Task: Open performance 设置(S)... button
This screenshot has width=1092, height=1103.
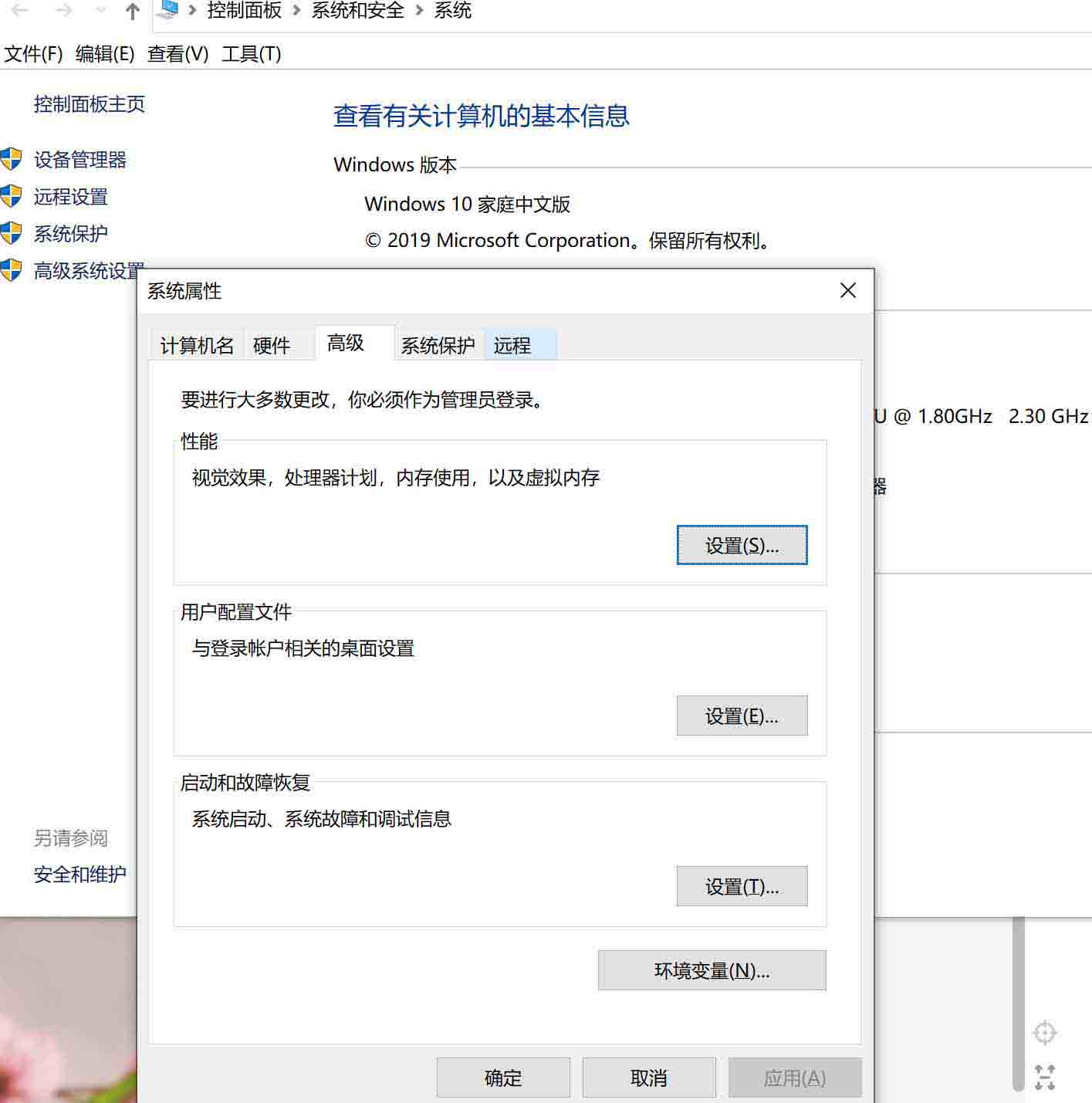Action: pos(742,546)
